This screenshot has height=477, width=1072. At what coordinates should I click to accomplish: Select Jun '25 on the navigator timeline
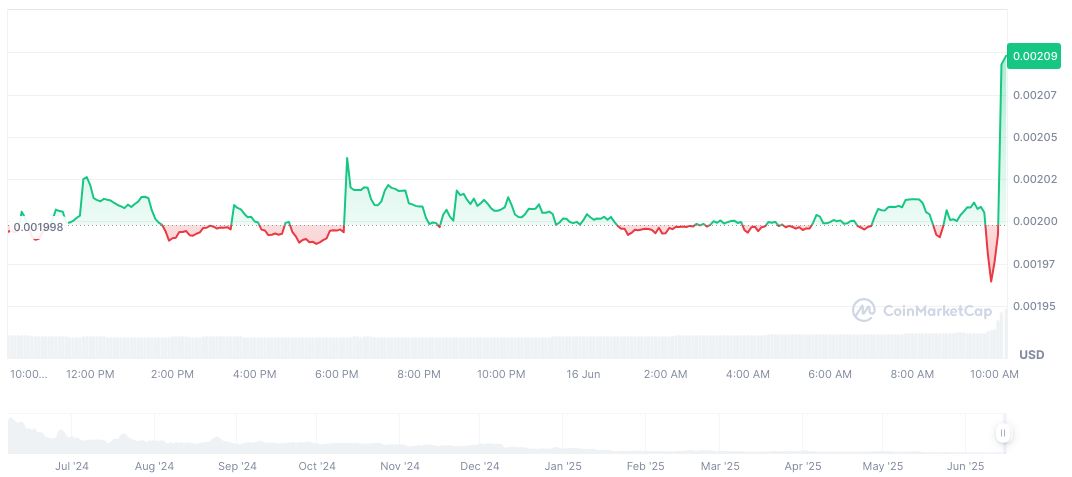[965, 466]
